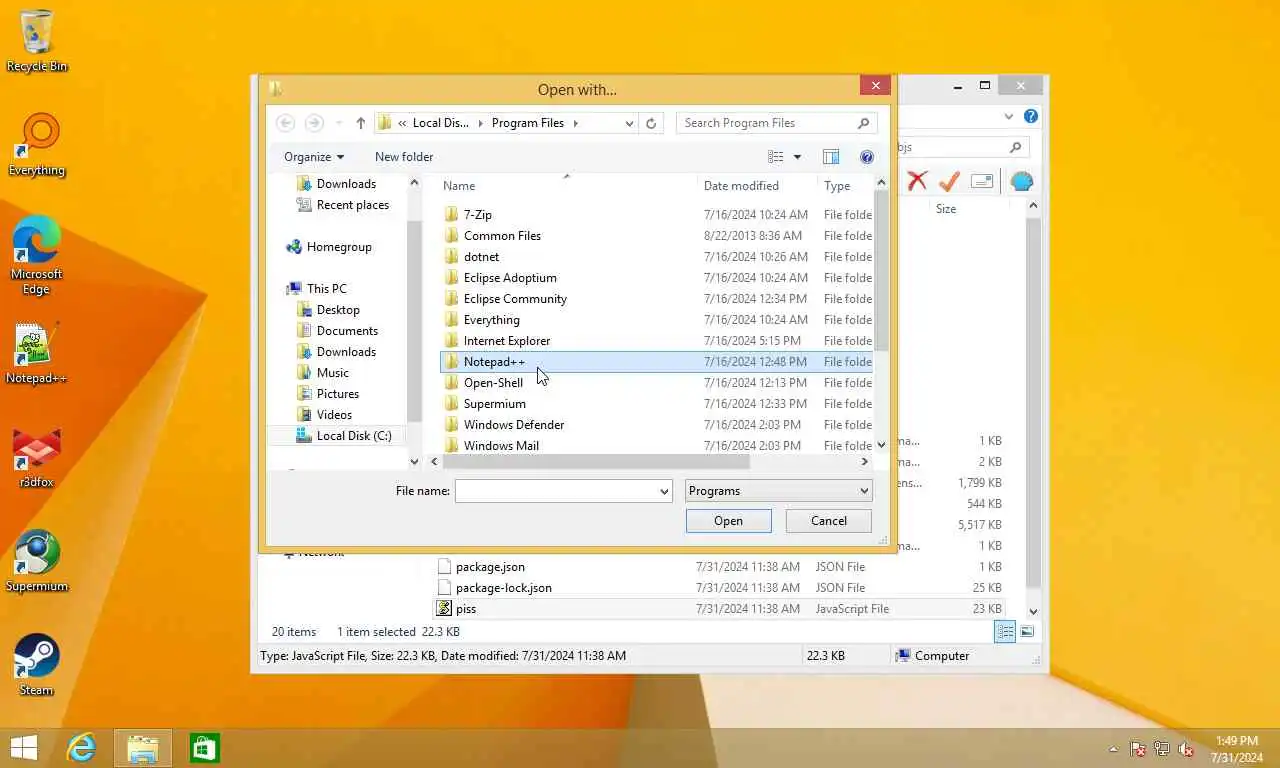Click the volume muted tray icon
Viewport: 1280px width, 768px height.
(1187, 749)
